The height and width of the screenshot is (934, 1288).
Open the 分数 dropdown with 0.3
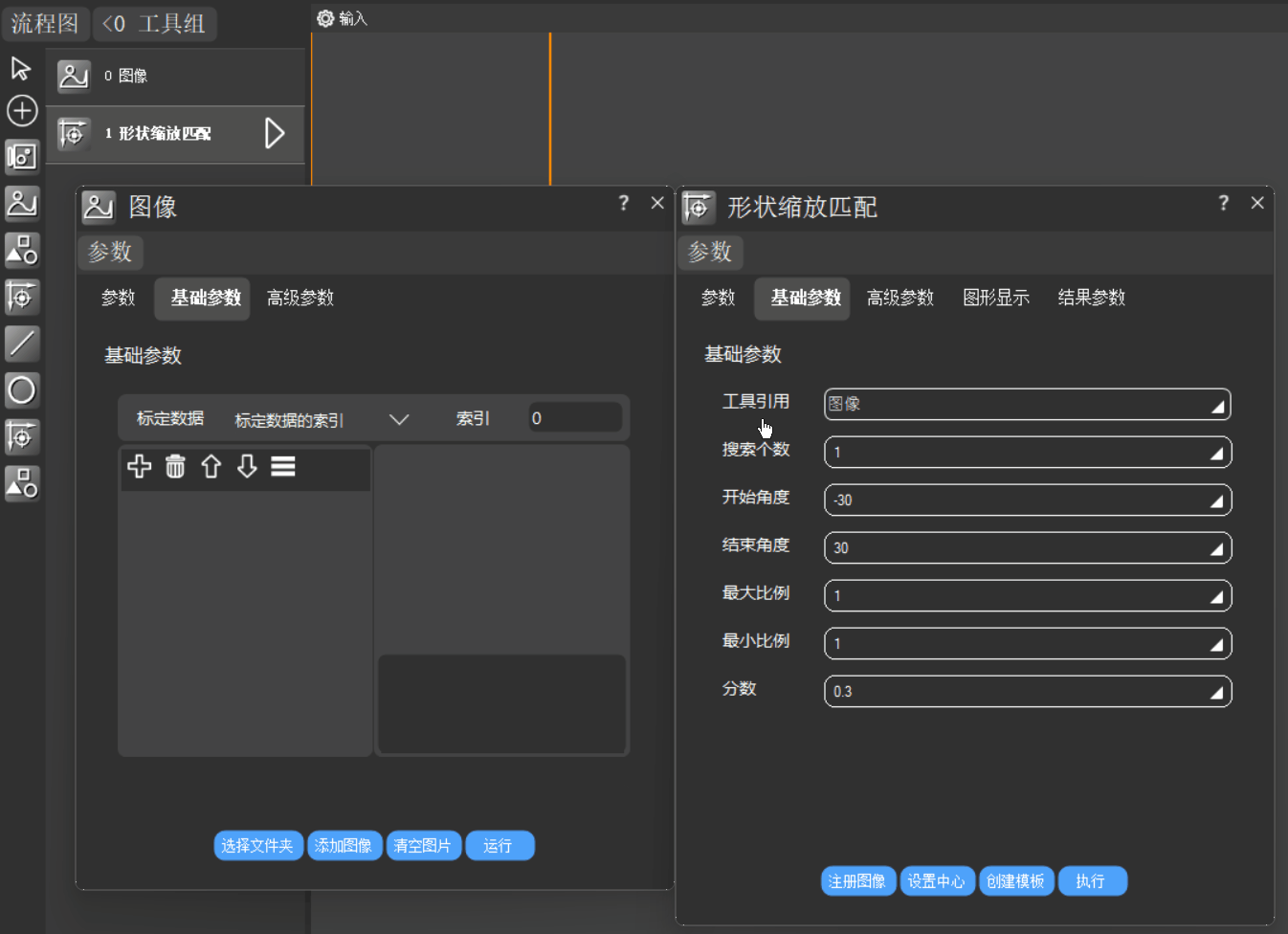click(1028, 691)
